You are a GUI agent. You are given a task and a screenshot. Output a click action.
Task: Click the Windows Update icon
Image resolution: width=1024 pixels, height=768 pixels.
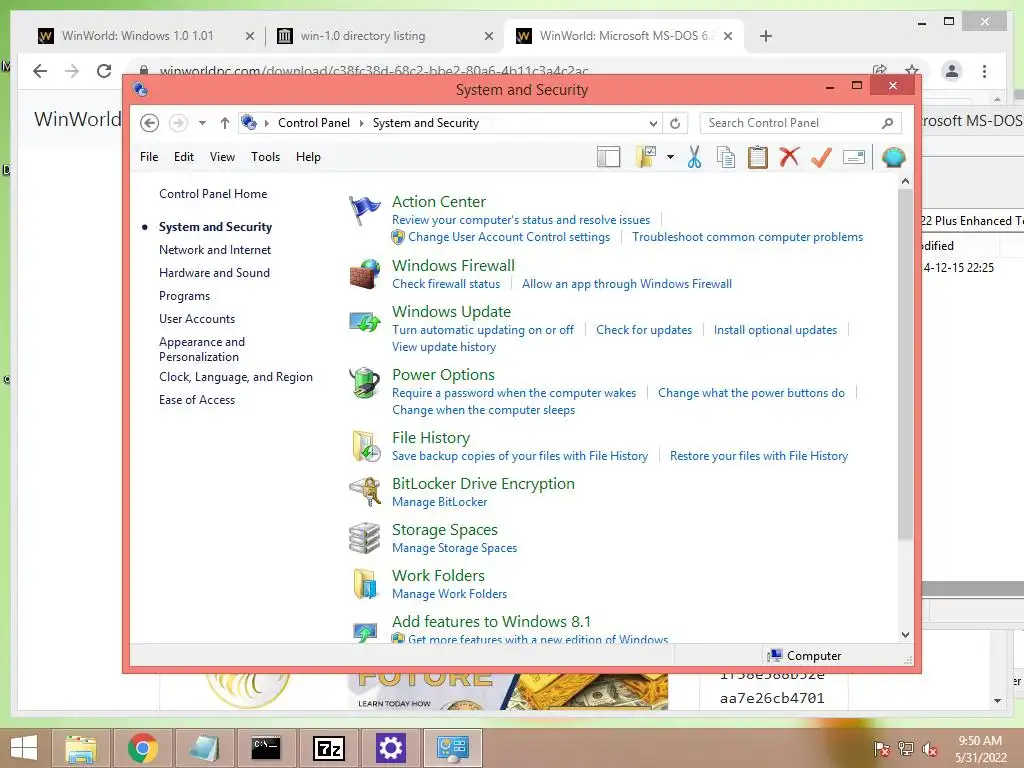tap(364, 321)
